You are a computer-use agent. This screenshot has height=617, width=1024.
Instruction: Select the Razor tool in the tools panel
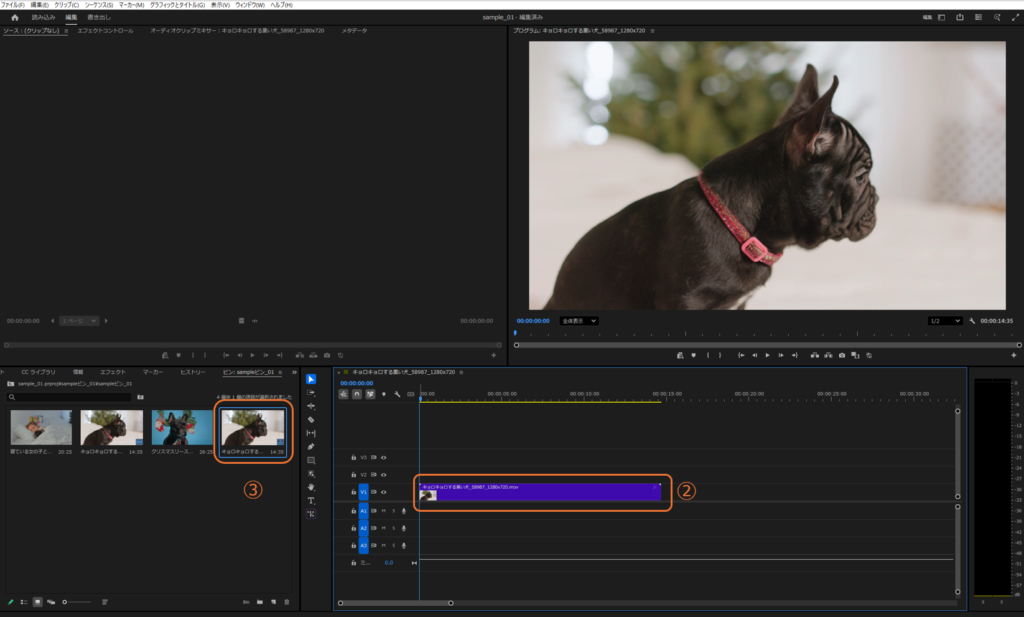click(x=311, y=420)
